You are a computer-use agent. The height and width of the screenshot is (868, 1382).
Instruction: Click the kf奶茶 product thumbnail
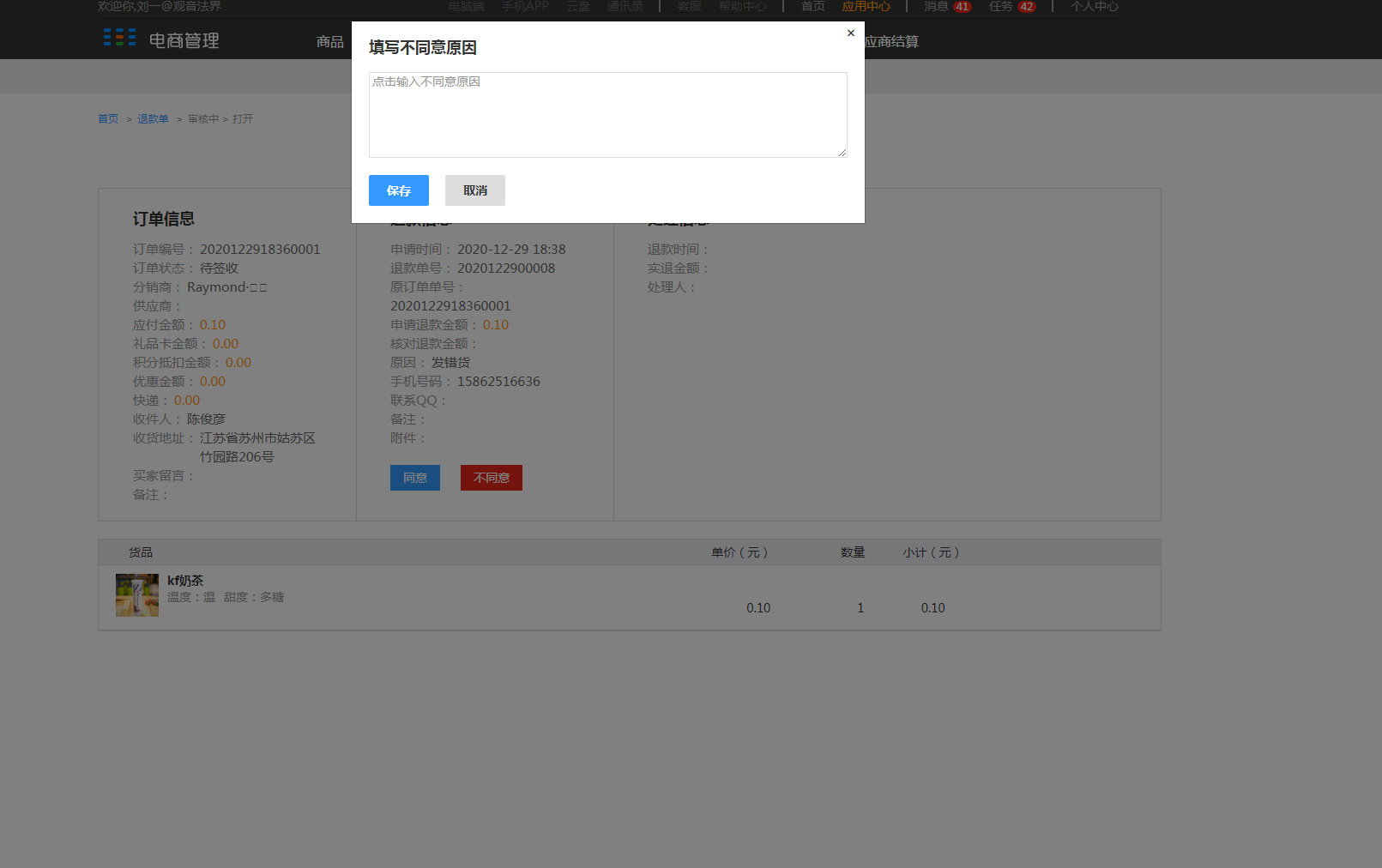(x=137, y=595)
